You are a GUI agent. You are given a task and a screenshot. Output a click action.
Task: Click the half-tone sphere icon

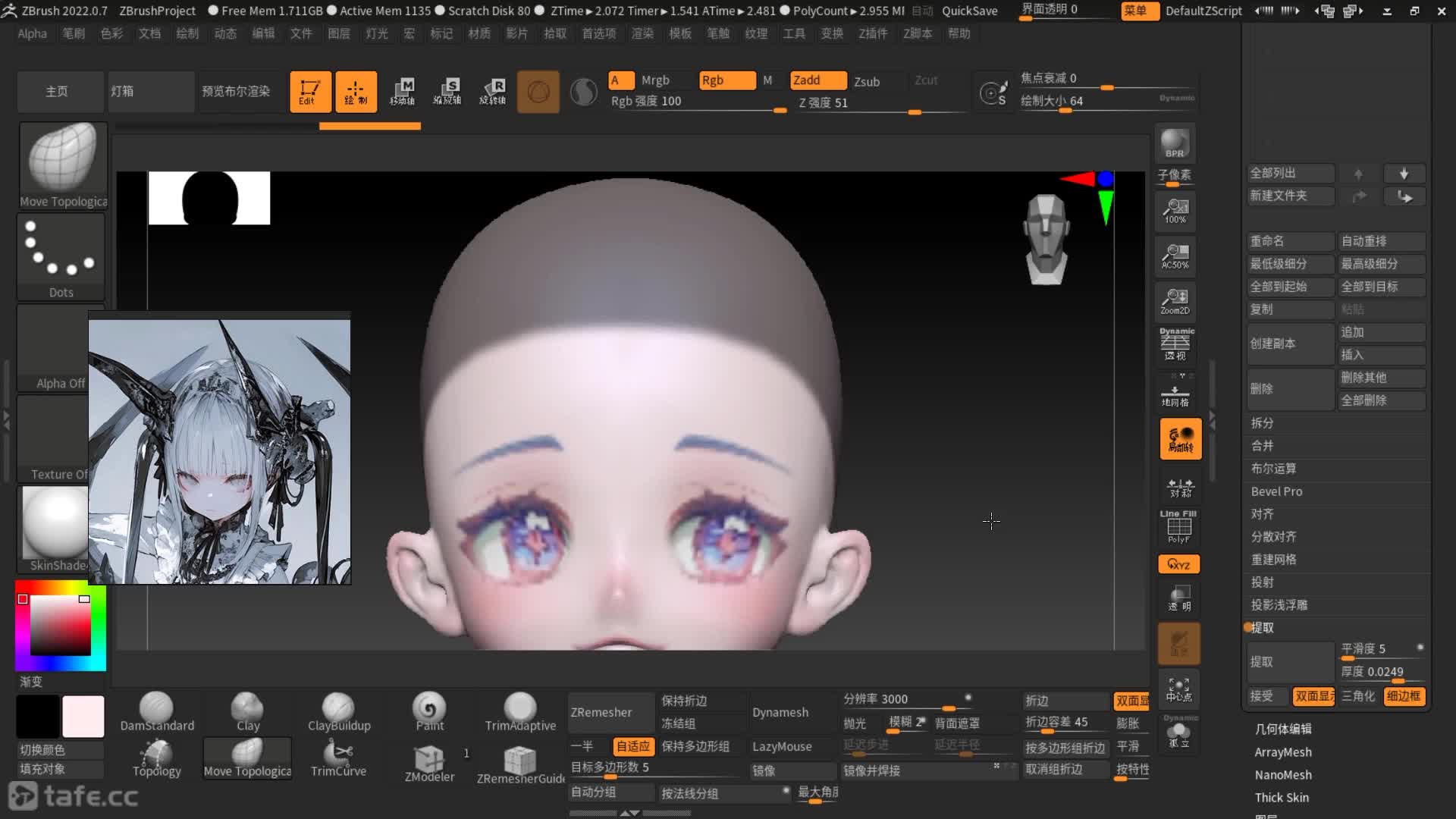click(584, 92)
